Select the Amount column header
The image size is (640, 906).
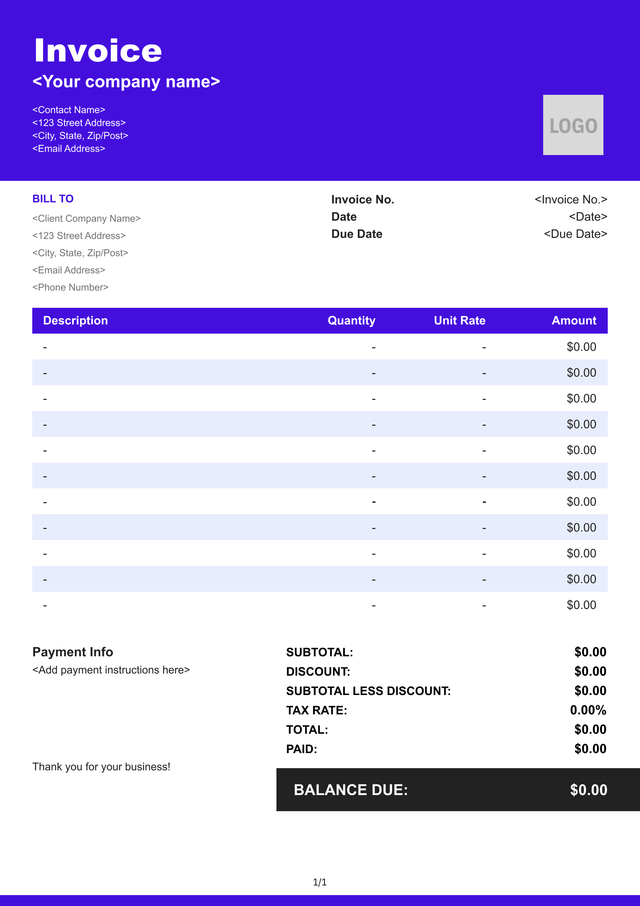point(573,321)
